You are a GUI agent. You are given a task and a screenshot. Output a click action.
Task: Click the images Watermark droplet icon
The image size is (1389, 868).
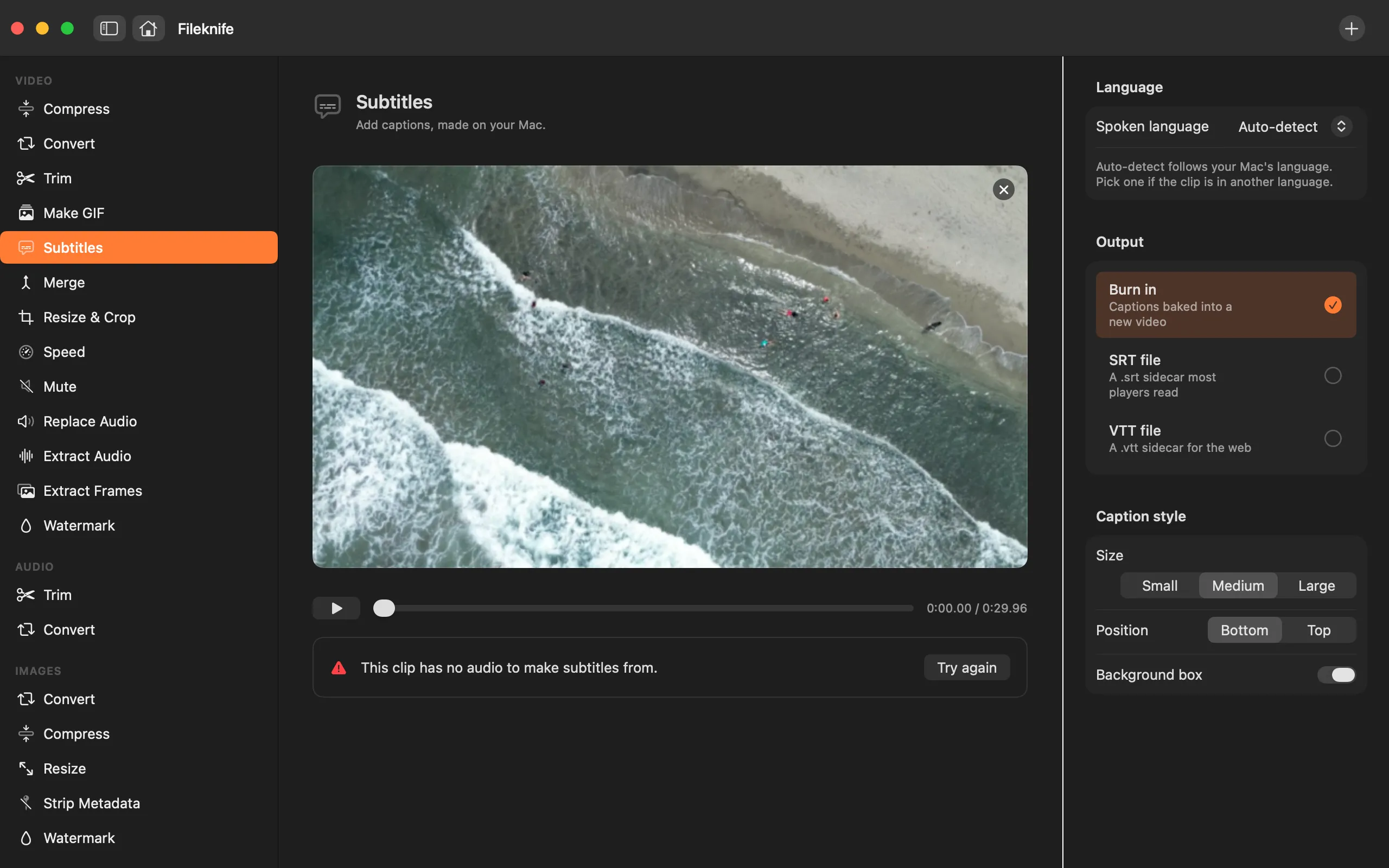click(26, 838)
